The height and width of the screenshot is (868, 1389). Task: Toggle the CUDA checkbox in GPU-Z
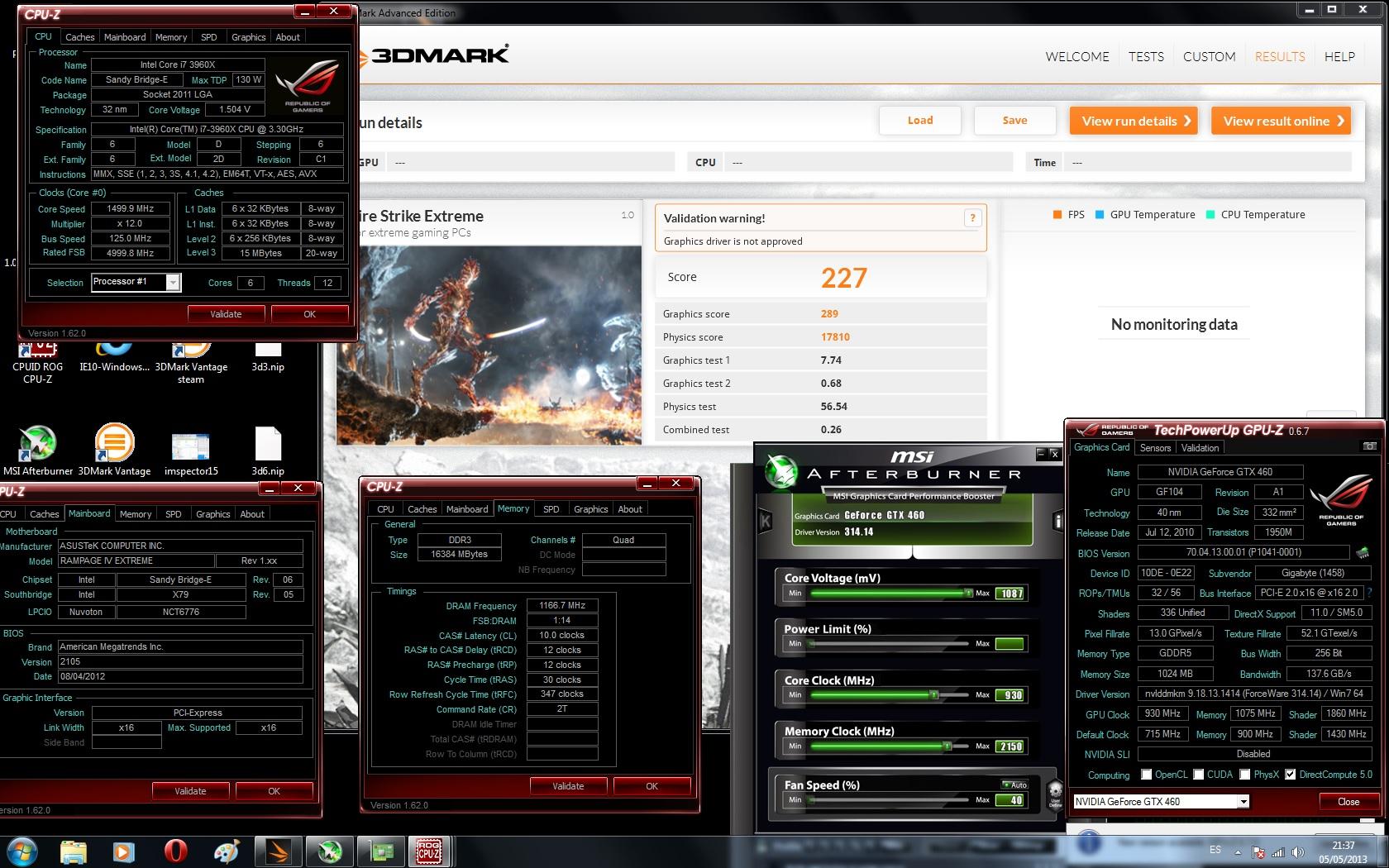[x=1198, y=775]
